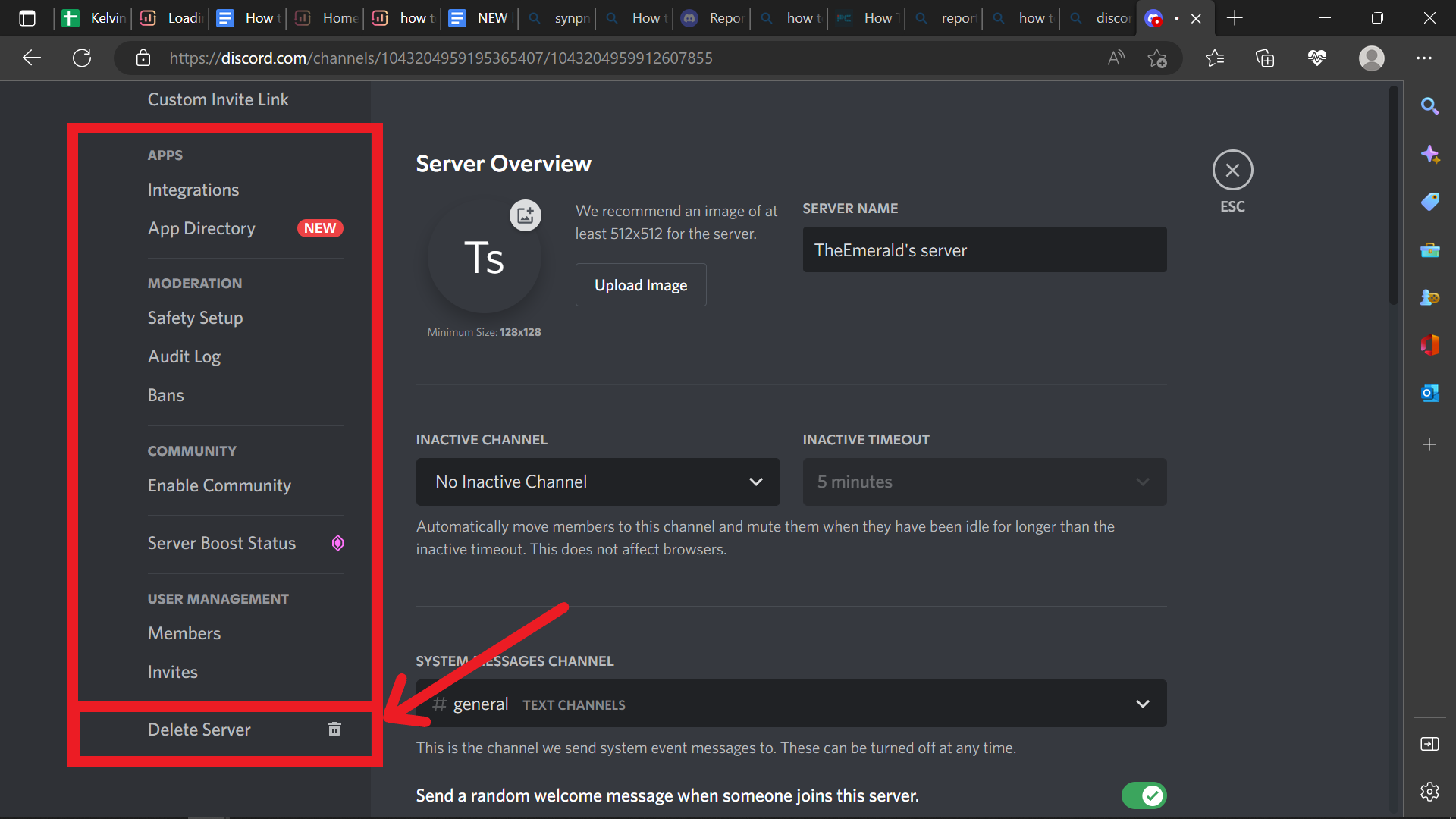Click the server name input field

tap(984, 249)
